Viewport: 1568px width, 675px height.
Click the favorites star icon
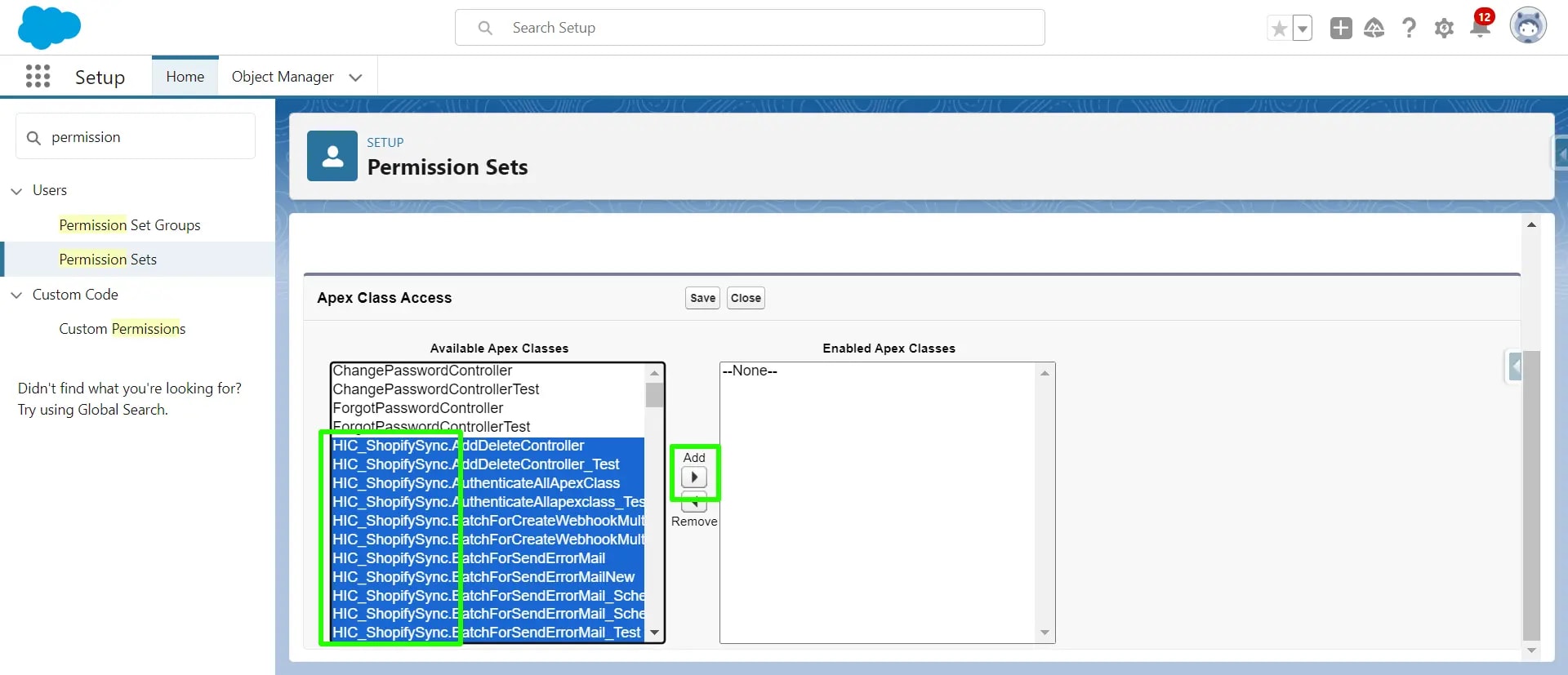coord(1279,29)
